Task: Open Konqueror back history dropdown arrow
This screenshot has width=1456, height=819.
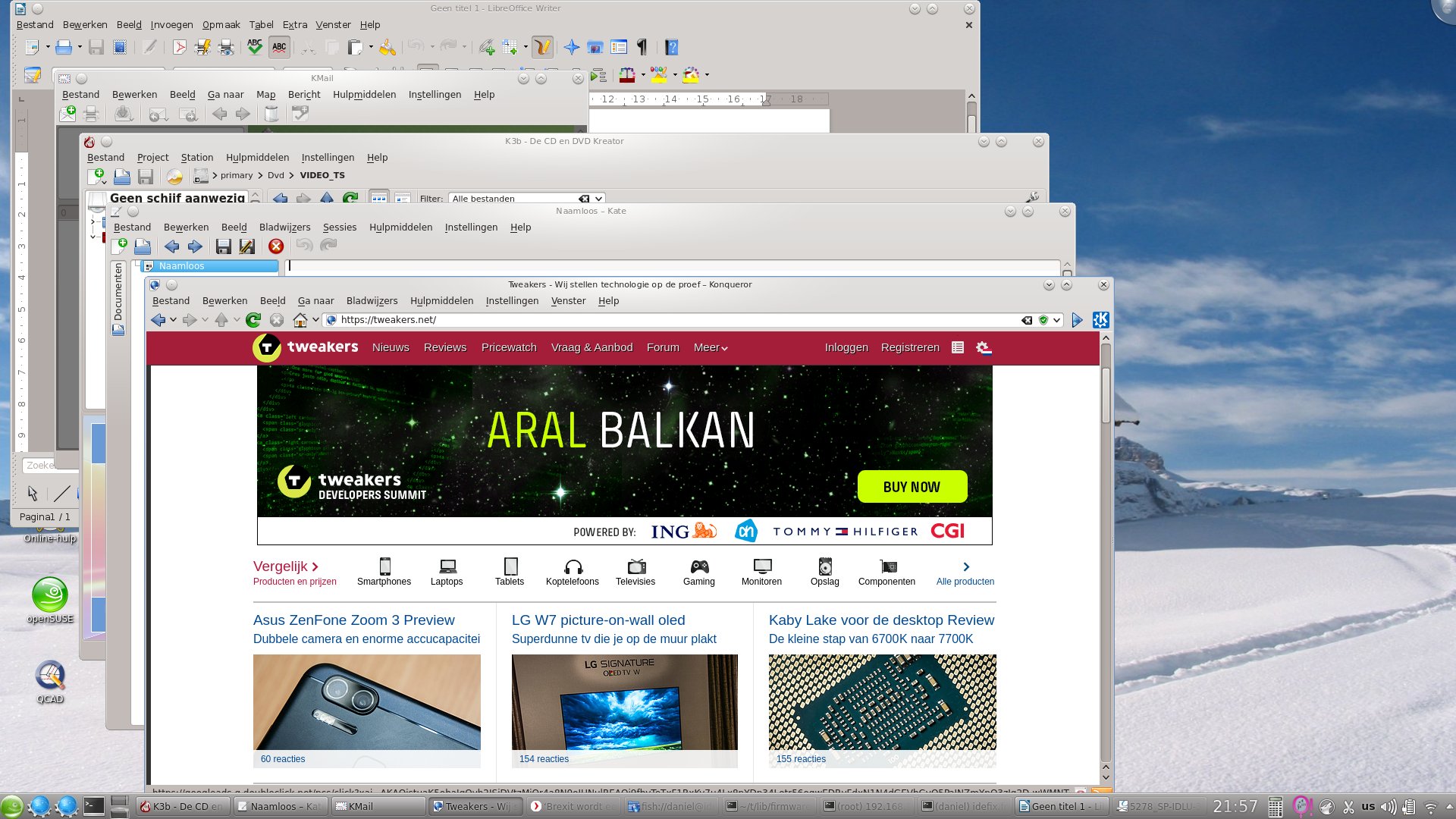Action: pyautogui.click(x=173, y=320)
